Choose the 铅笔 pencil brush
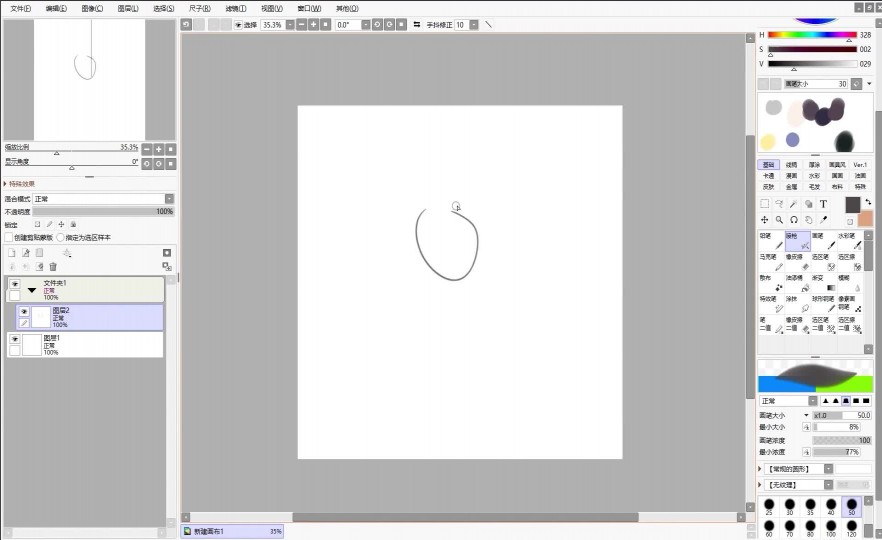 pos(771,241)
